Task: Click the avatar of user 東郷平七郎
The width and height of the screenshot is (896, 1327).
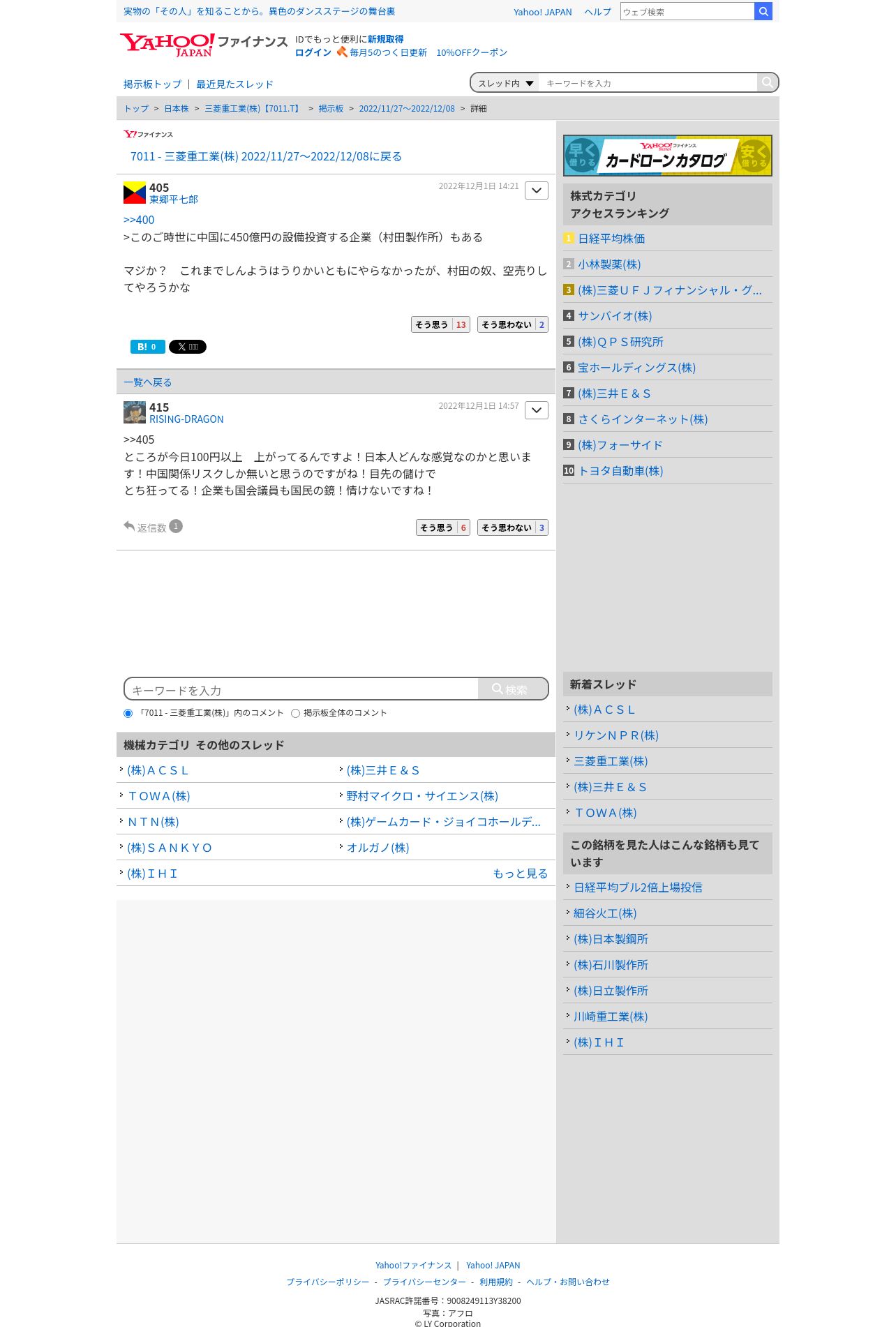Action: point(135,193)
